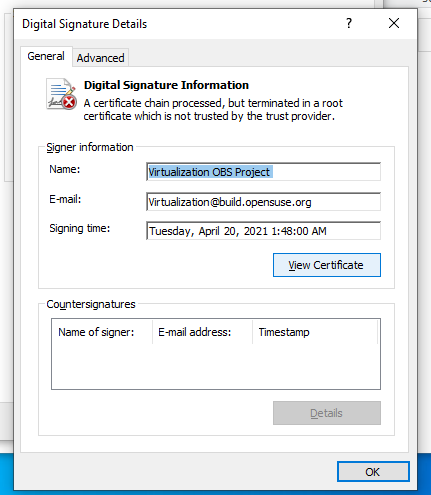Screen dimensions: 431x495
Task: Click the signer Name field
Action: pos(263,172)
